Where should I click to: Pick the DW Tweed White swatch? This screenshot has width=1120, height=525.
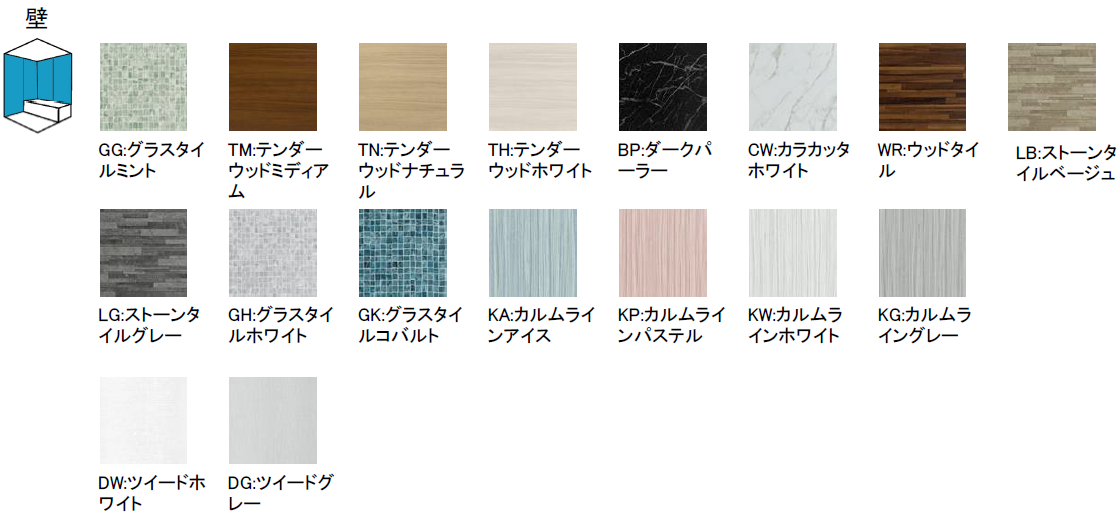(144, 421)
